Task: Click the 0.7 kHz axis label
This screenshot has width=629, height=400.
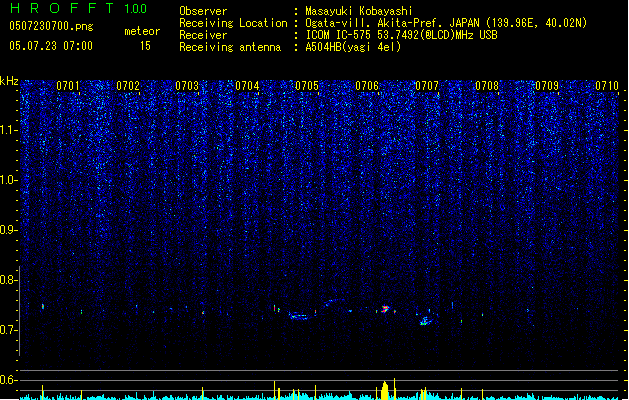Action: (x=8, y=330)
